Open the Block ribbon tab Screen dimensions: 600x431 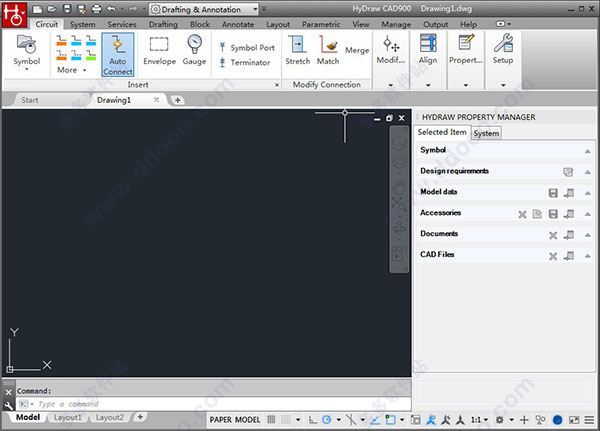point(200,24)
